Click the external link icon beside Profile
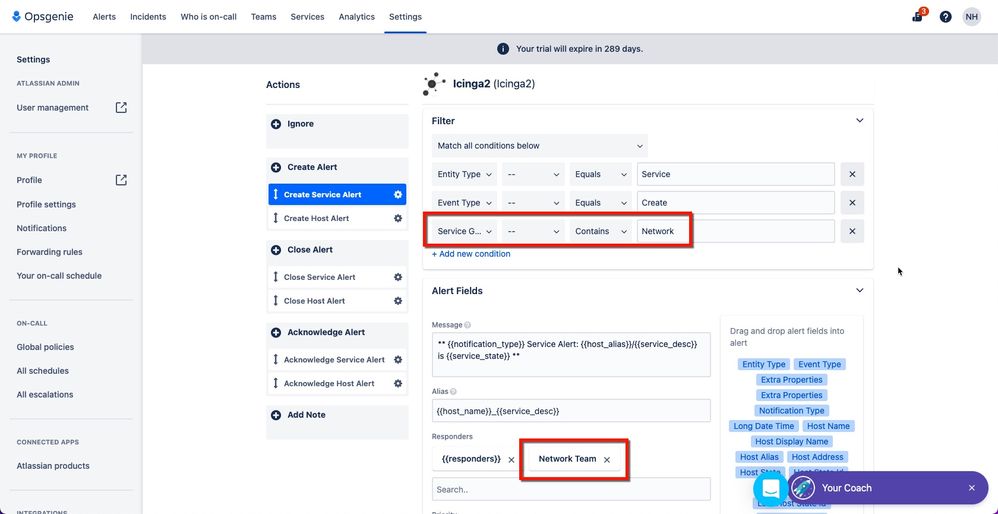 pos(121,180)
